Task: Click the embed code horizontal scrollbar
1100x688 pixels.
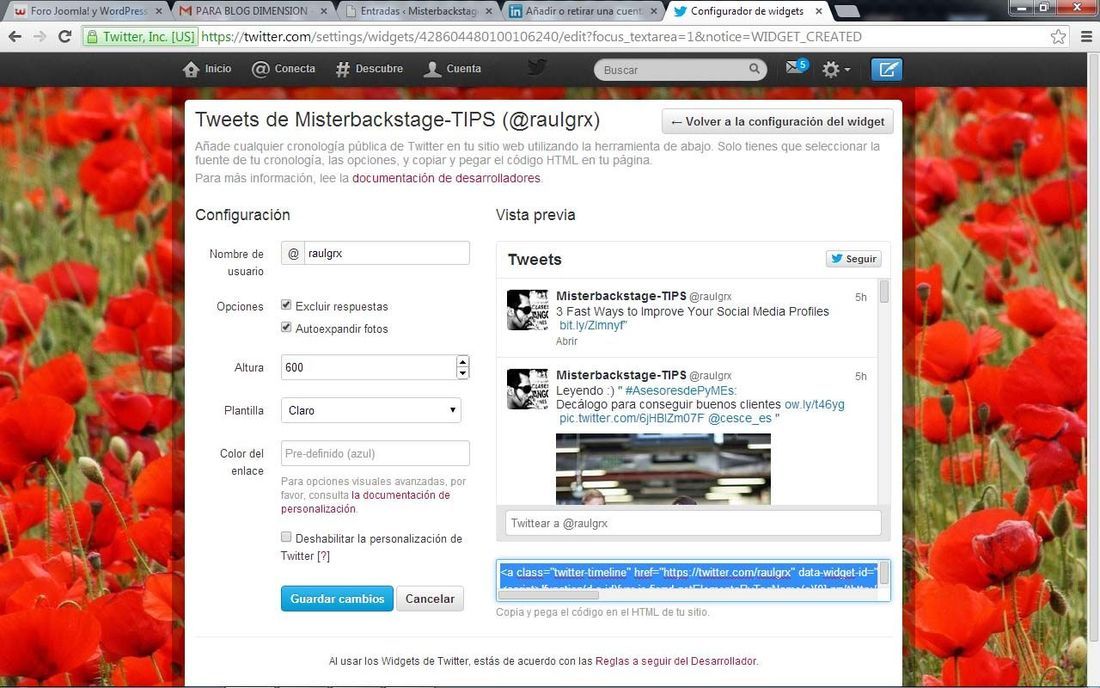Action: tap(548, 595)
